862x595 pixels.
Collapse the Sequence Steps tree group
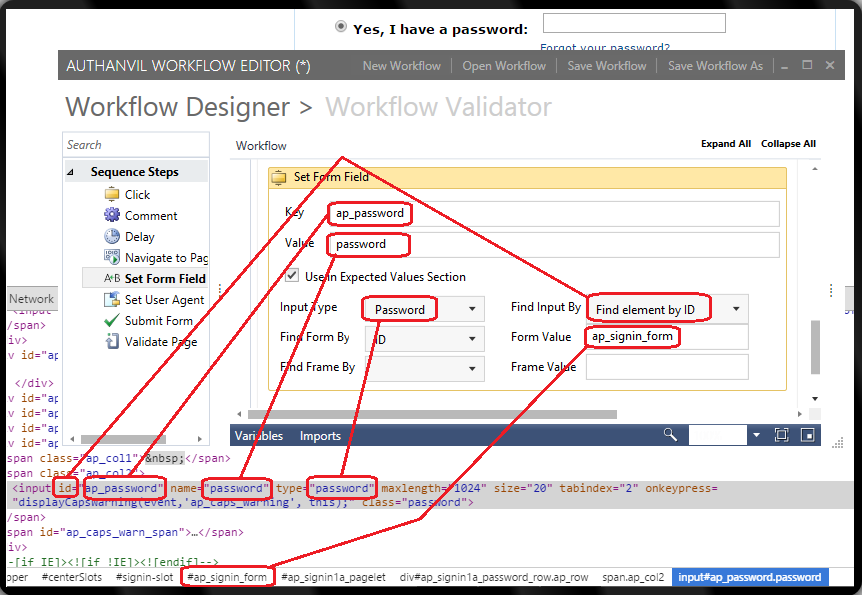pos(70,172)
